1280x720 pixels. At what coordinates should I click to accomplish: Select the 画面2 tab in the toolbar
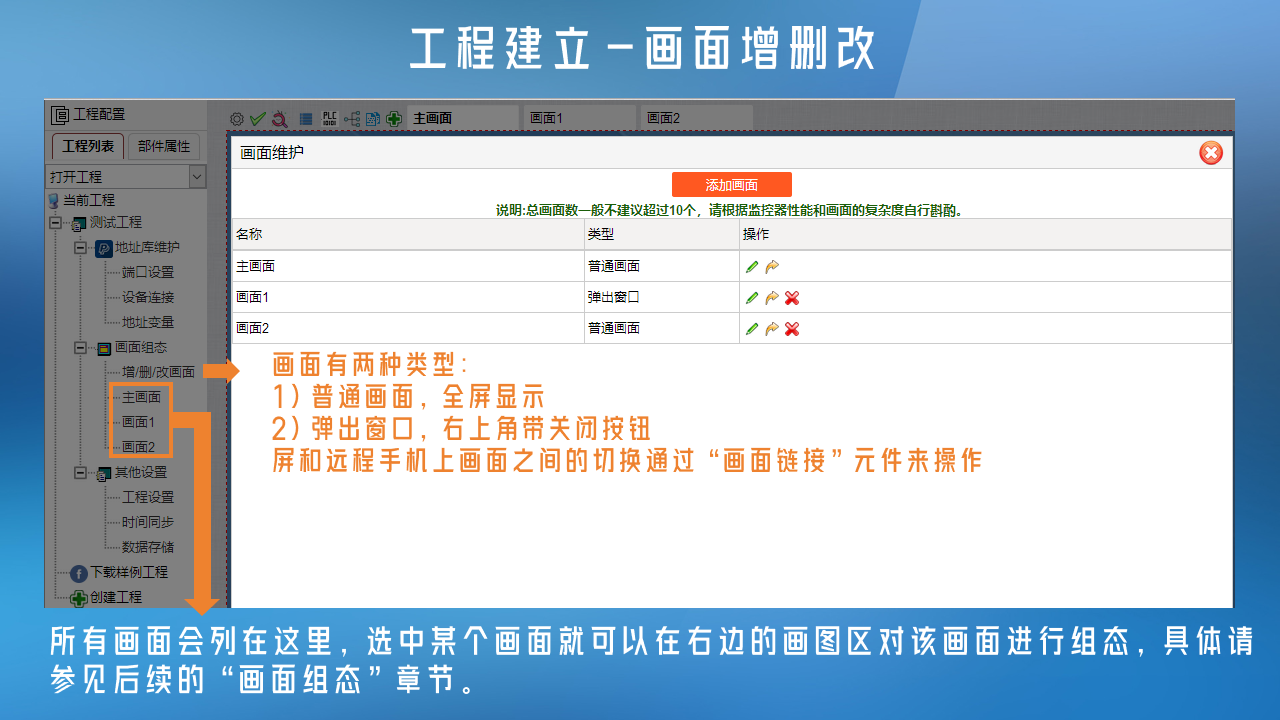pos(695,118)
